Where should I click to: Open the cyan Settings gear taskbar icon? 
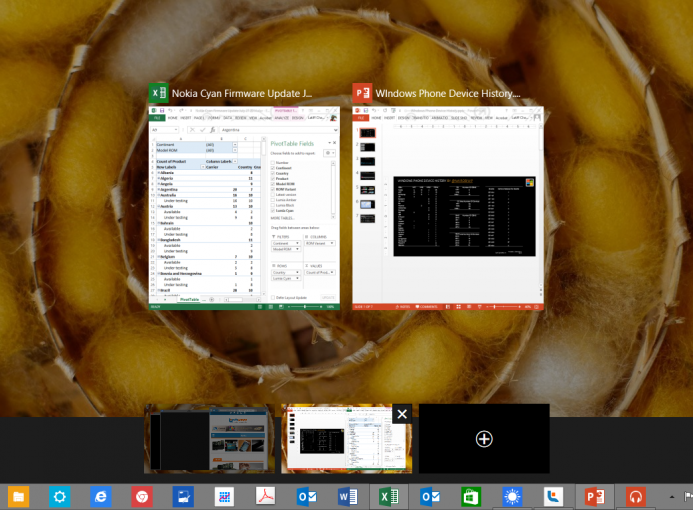click(60, 497)
